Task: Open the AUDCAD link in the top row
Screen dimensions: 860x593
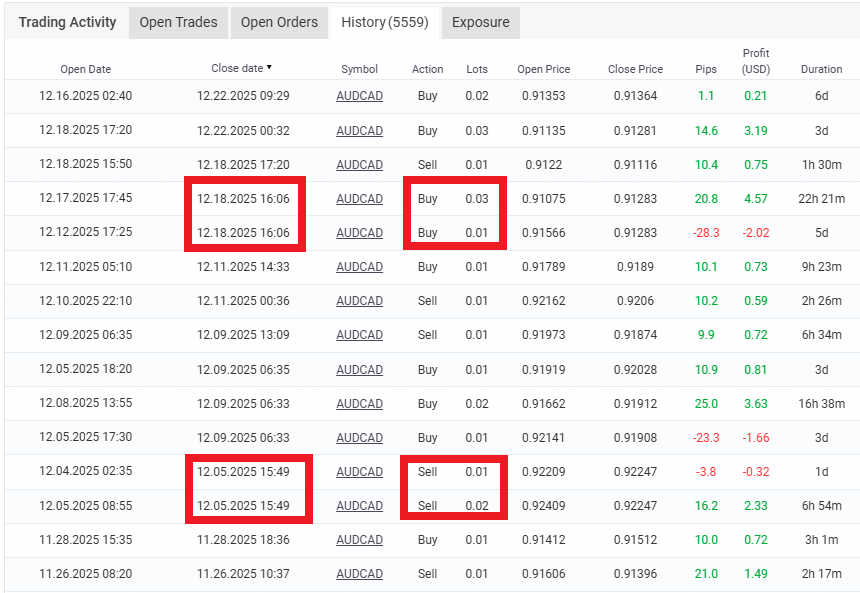Action: click(359, 96)
